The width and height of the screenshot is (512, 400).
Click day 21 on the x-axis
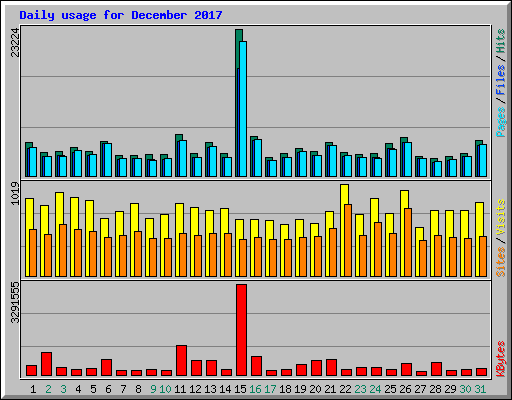click(x=330, y=389)
